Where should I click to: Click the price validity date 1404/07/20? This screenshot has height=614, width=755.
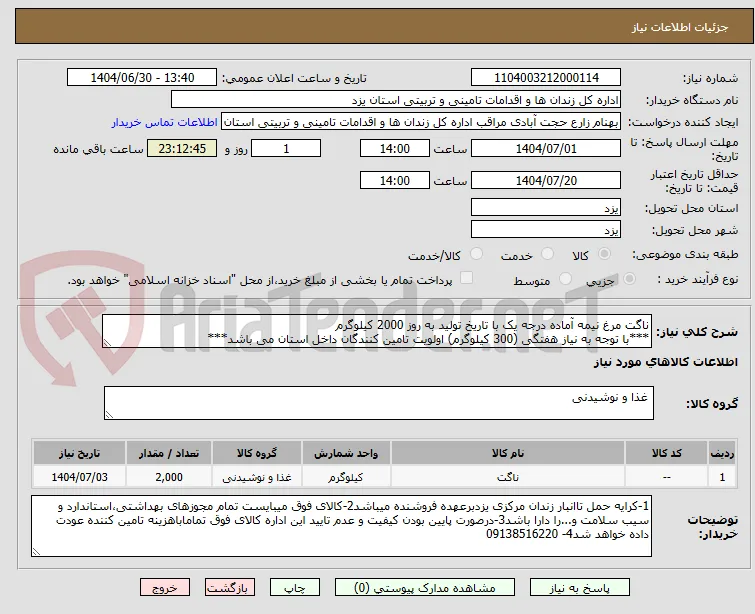(546, 181)
